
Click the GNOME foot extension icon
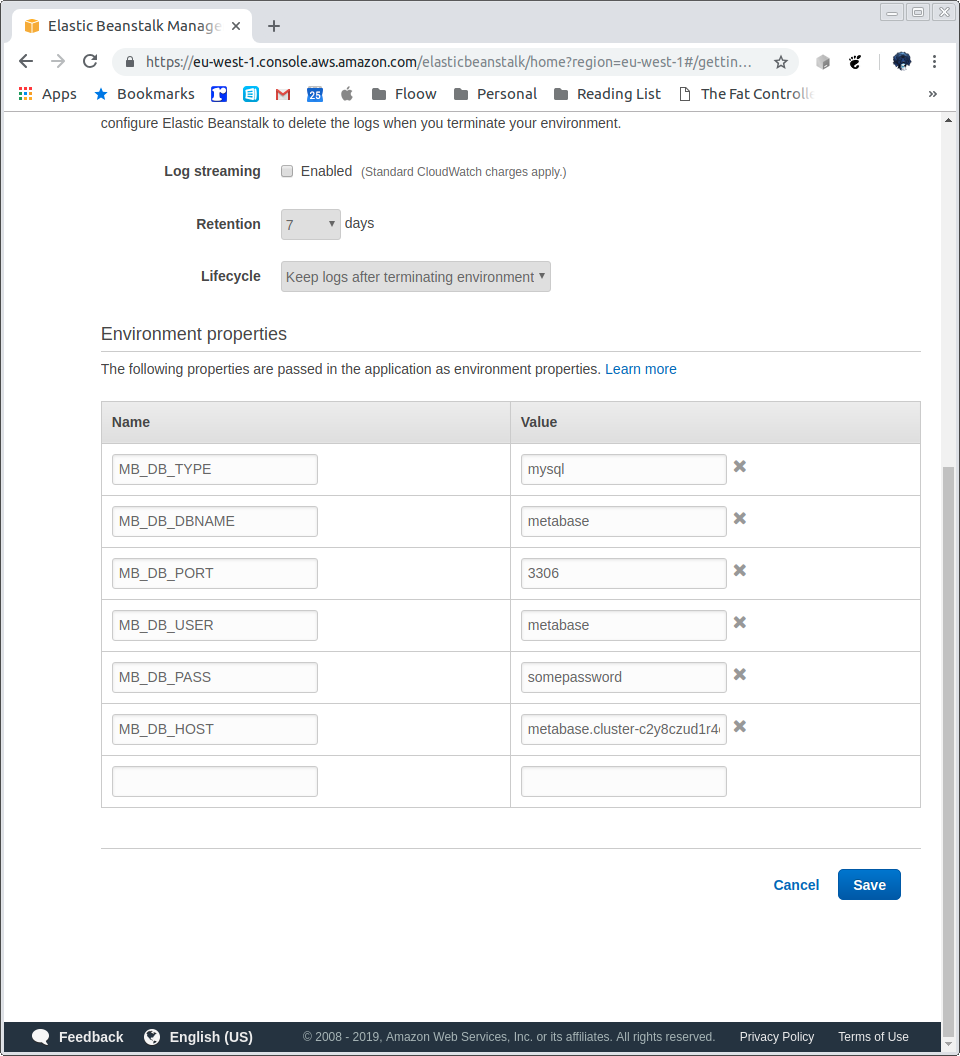pyautogui.click(x=855, y=62)
